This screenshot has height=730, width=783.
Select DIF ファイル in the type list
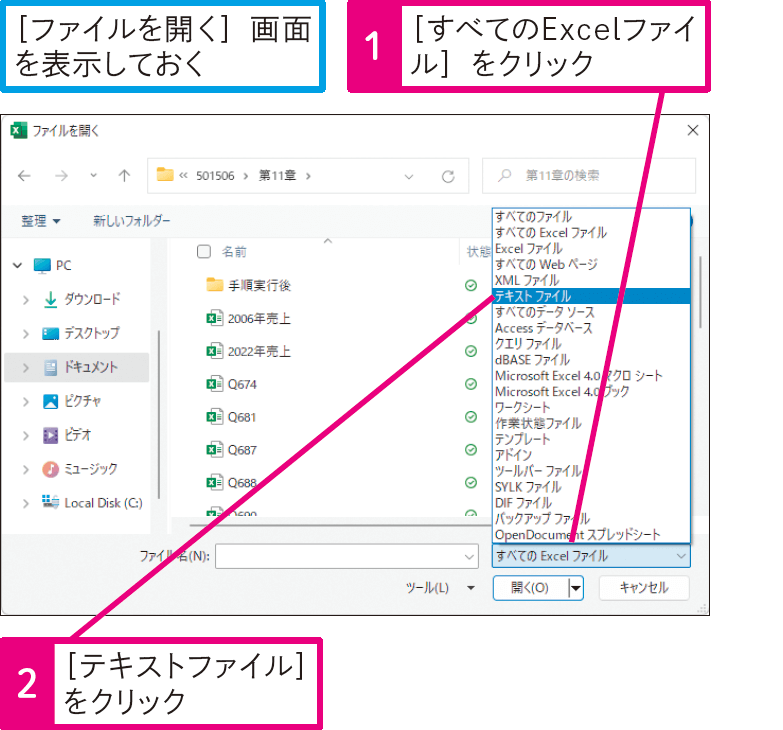click(x=591, y=502)
